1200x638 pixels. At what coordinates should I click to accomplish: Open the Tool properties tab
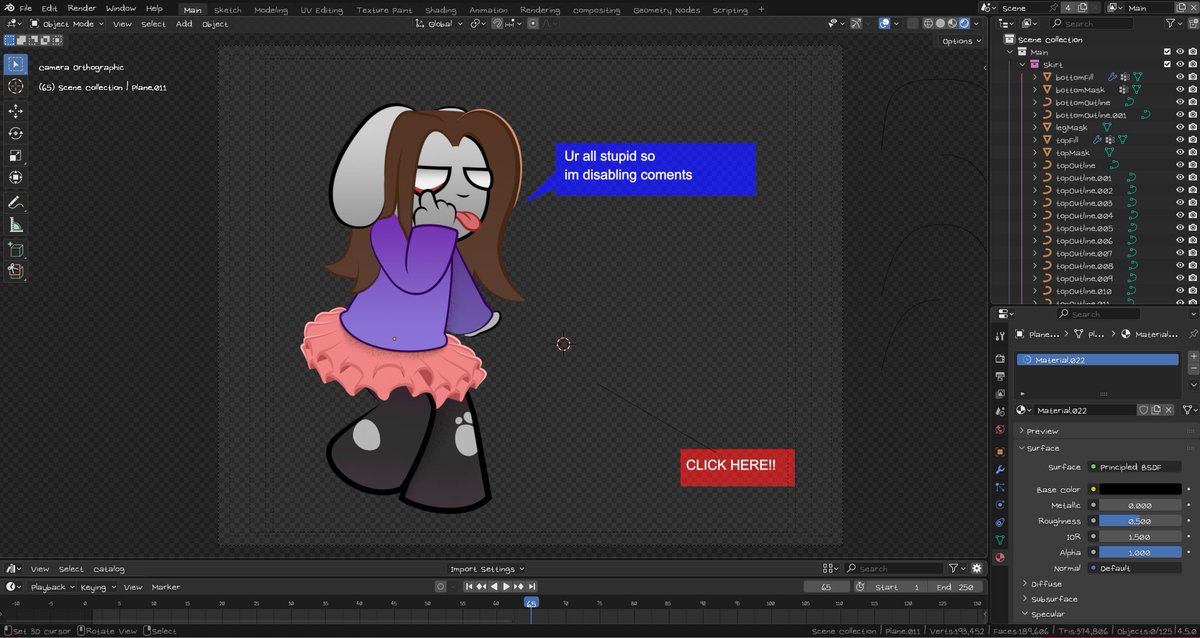pos(1000,336)
